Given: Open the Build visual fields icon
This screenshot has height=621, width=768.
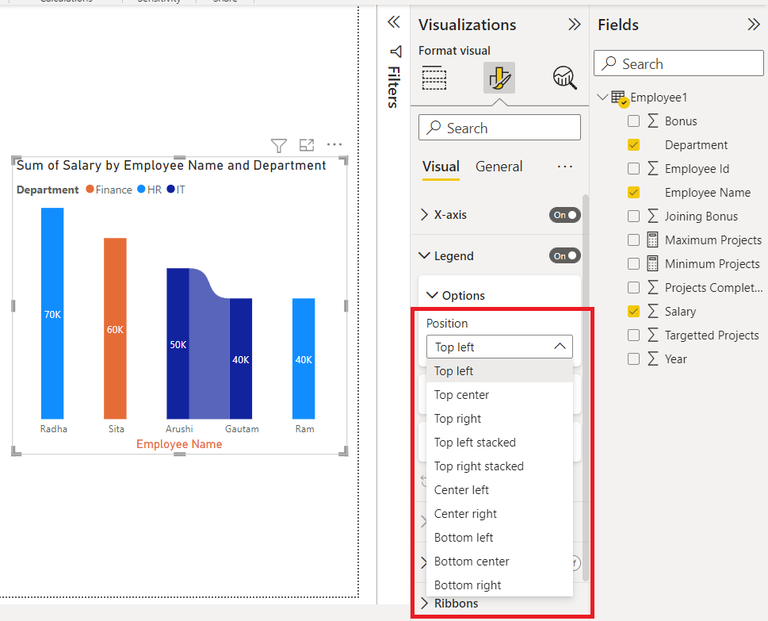Looking at the screenshot, I should tap(434, 78).
